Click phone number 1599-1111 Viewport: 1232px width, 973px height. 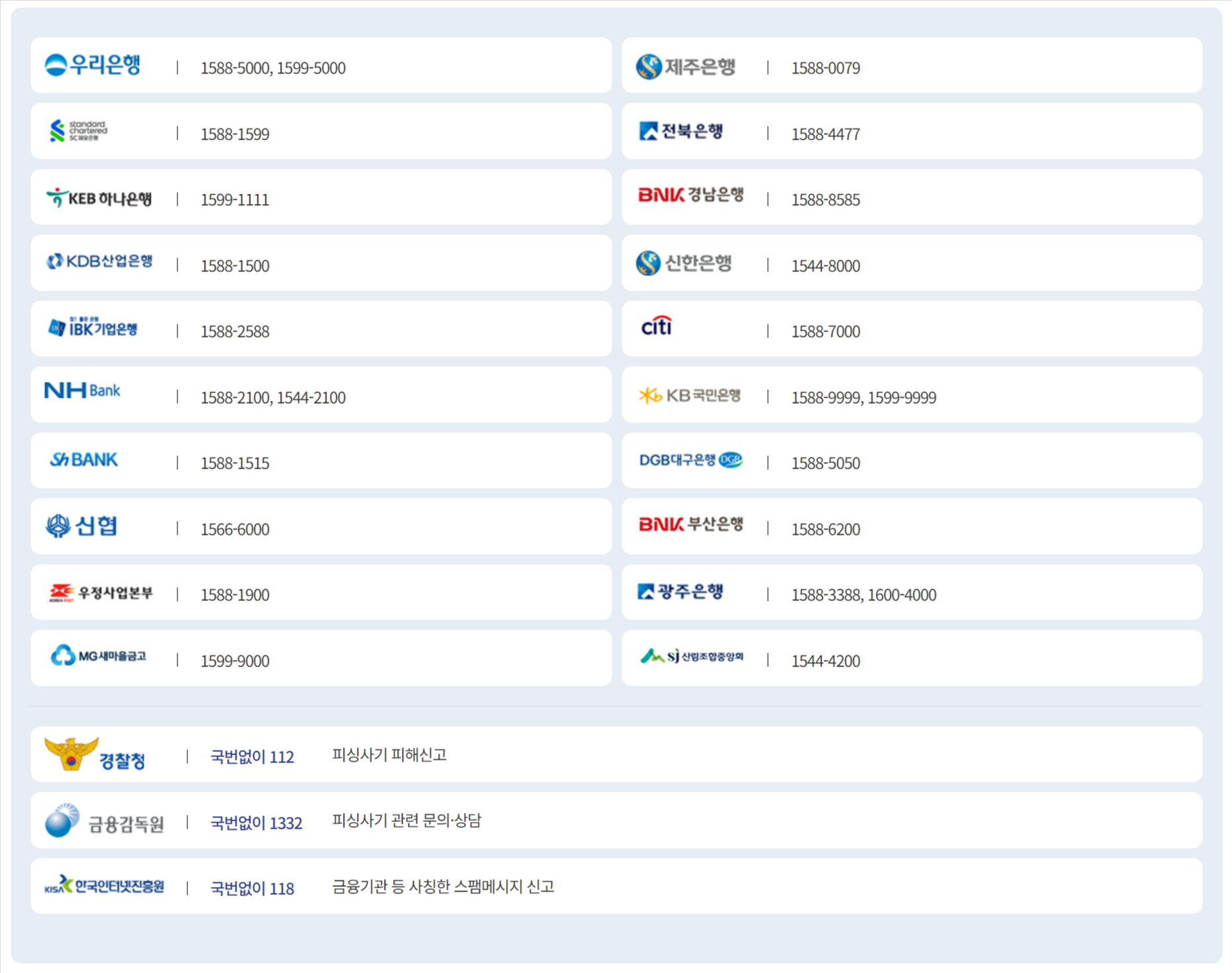(235, 200)
